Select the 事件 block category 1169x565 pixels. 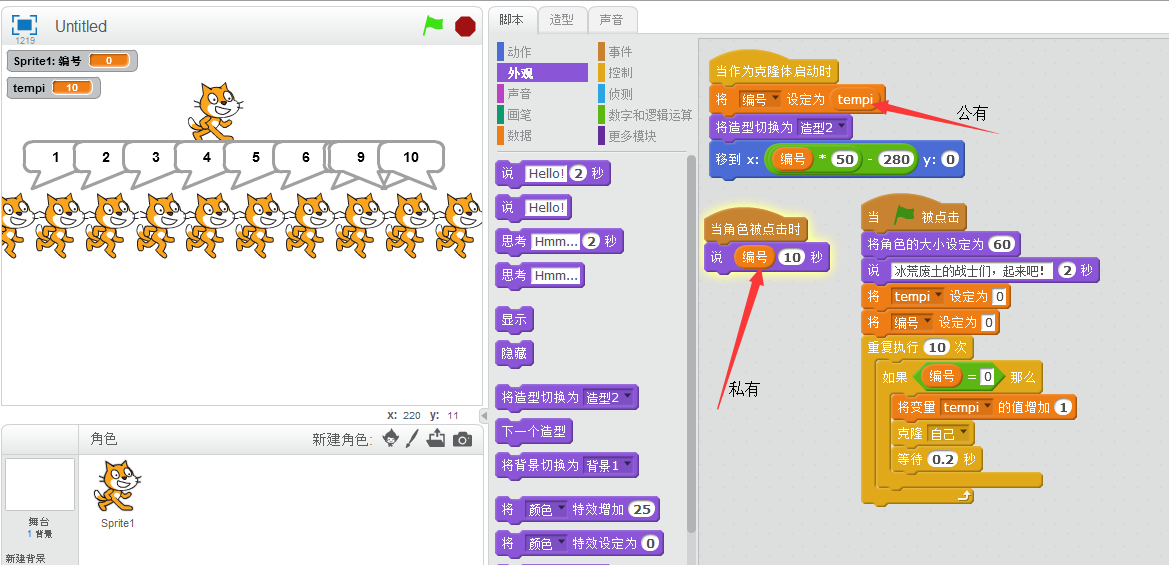pos(620,51)
